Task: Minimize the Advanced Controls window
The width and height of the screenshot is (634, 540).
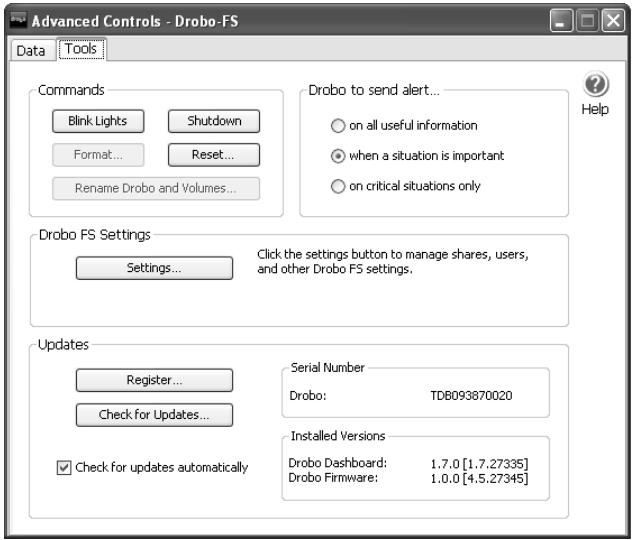Action: [x=561, y=20]
